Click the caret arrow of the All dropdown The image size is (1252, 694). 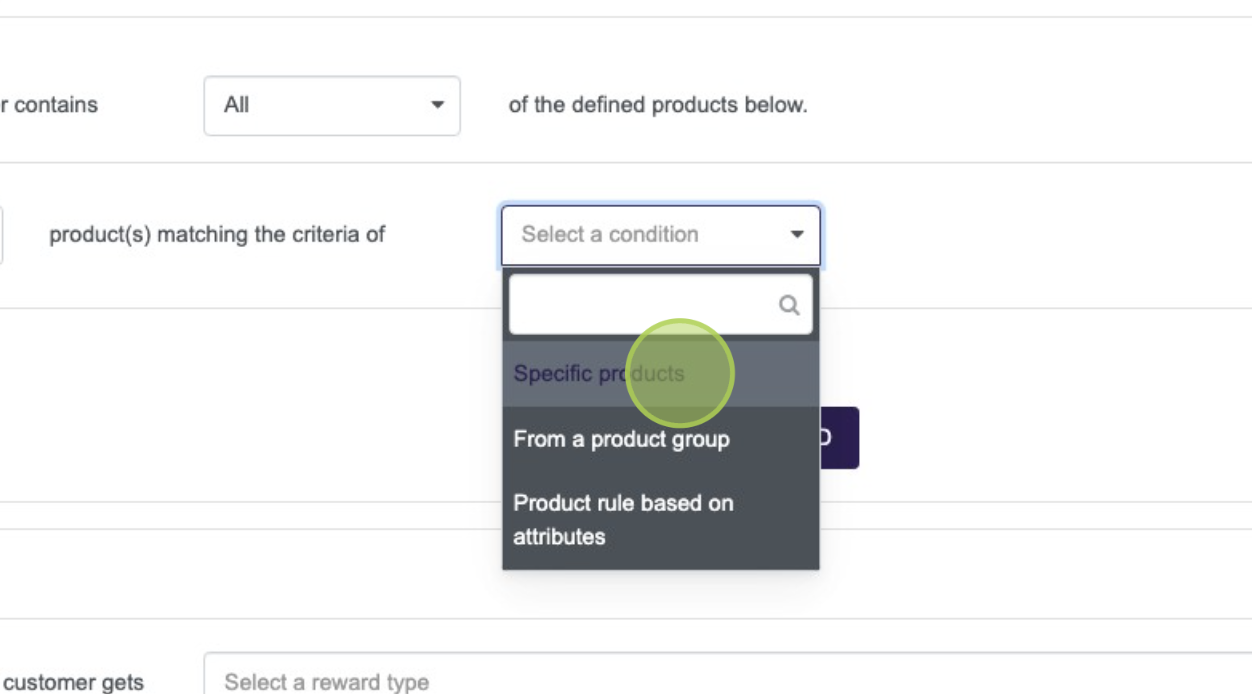click(437, 105)
